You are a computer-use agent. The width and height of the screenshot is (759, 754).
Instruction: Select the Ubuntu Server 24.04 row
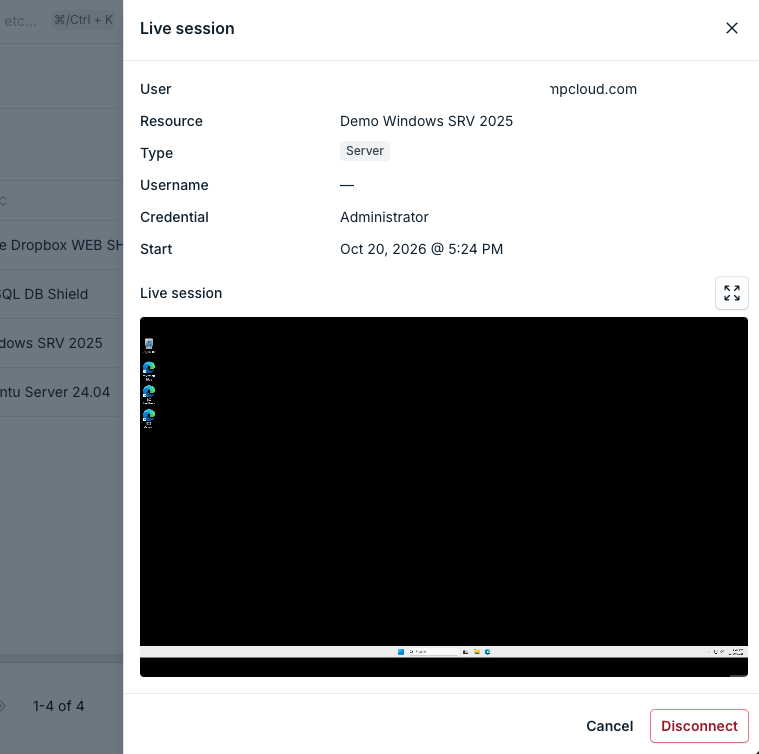(x=61, y=392)
